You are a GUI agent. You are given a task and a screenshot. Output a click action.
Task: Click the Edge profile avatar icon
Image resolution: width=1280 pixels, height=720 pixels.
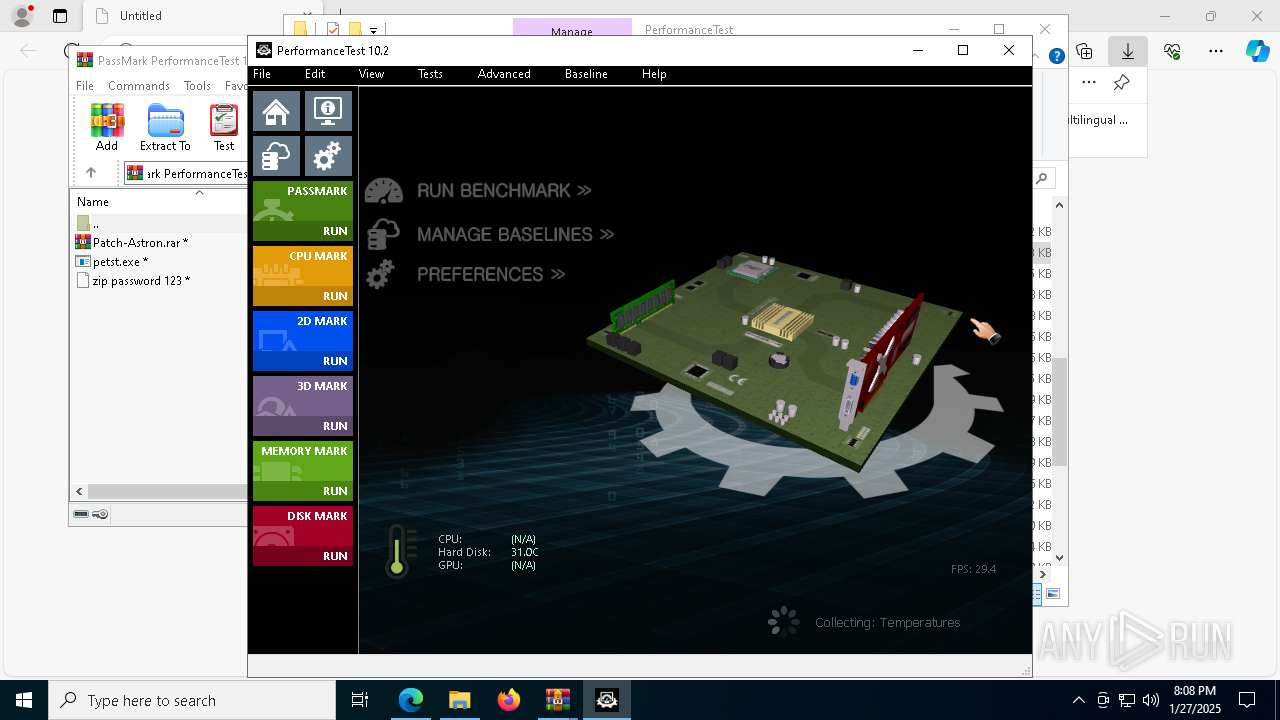click(x=21, y=16)
